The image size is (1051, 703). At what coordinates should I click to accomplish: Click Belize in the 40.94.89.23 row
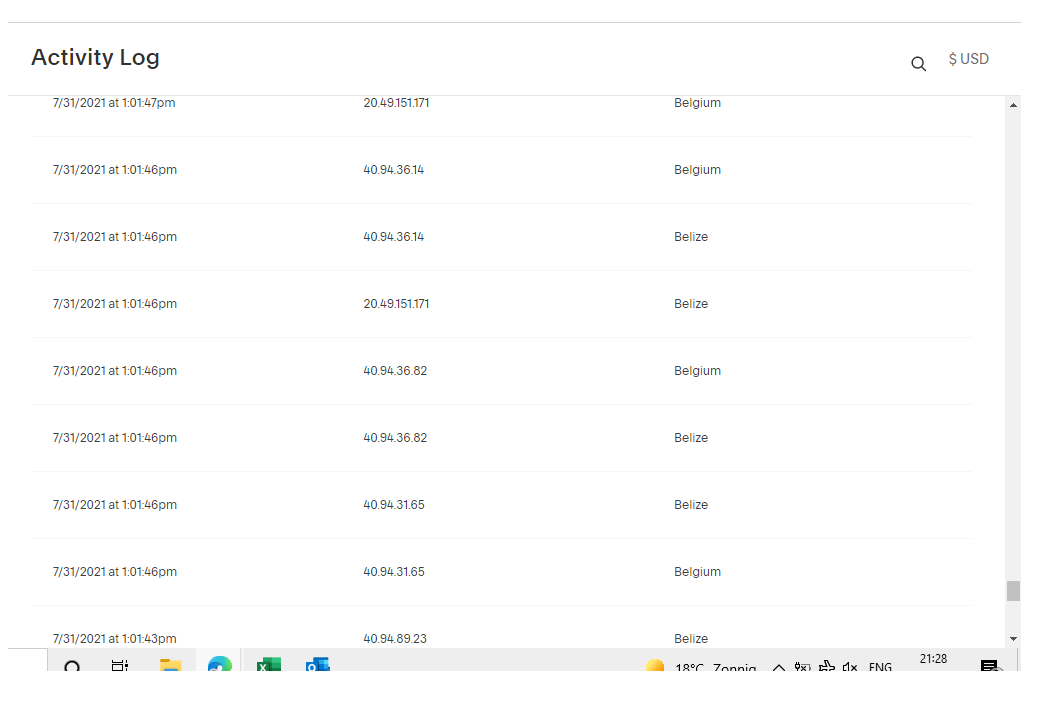click(690, 639)
